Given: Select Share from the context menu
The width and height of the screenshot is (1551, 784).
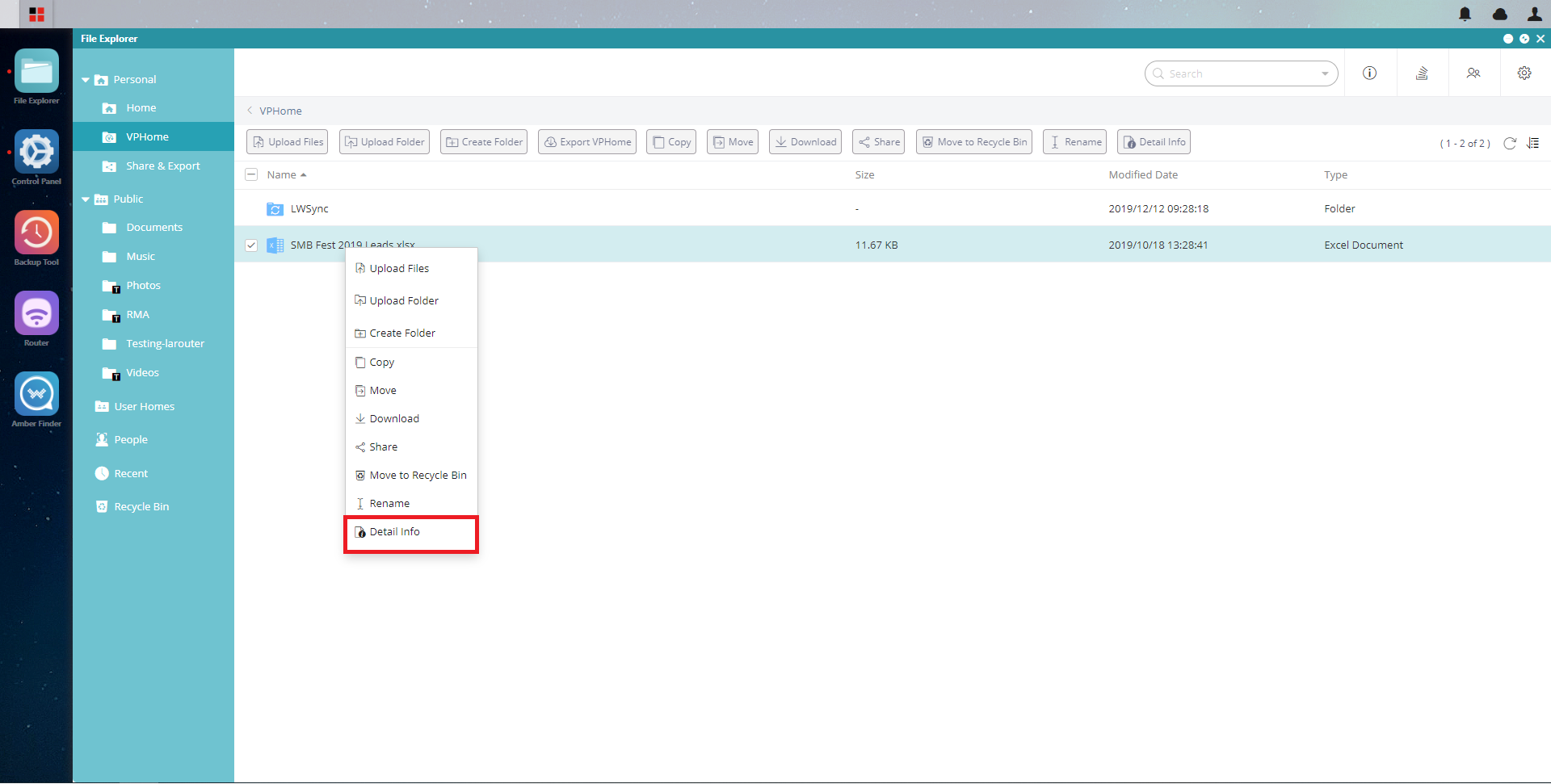Looking at the screenshot, I should point(411,447).
